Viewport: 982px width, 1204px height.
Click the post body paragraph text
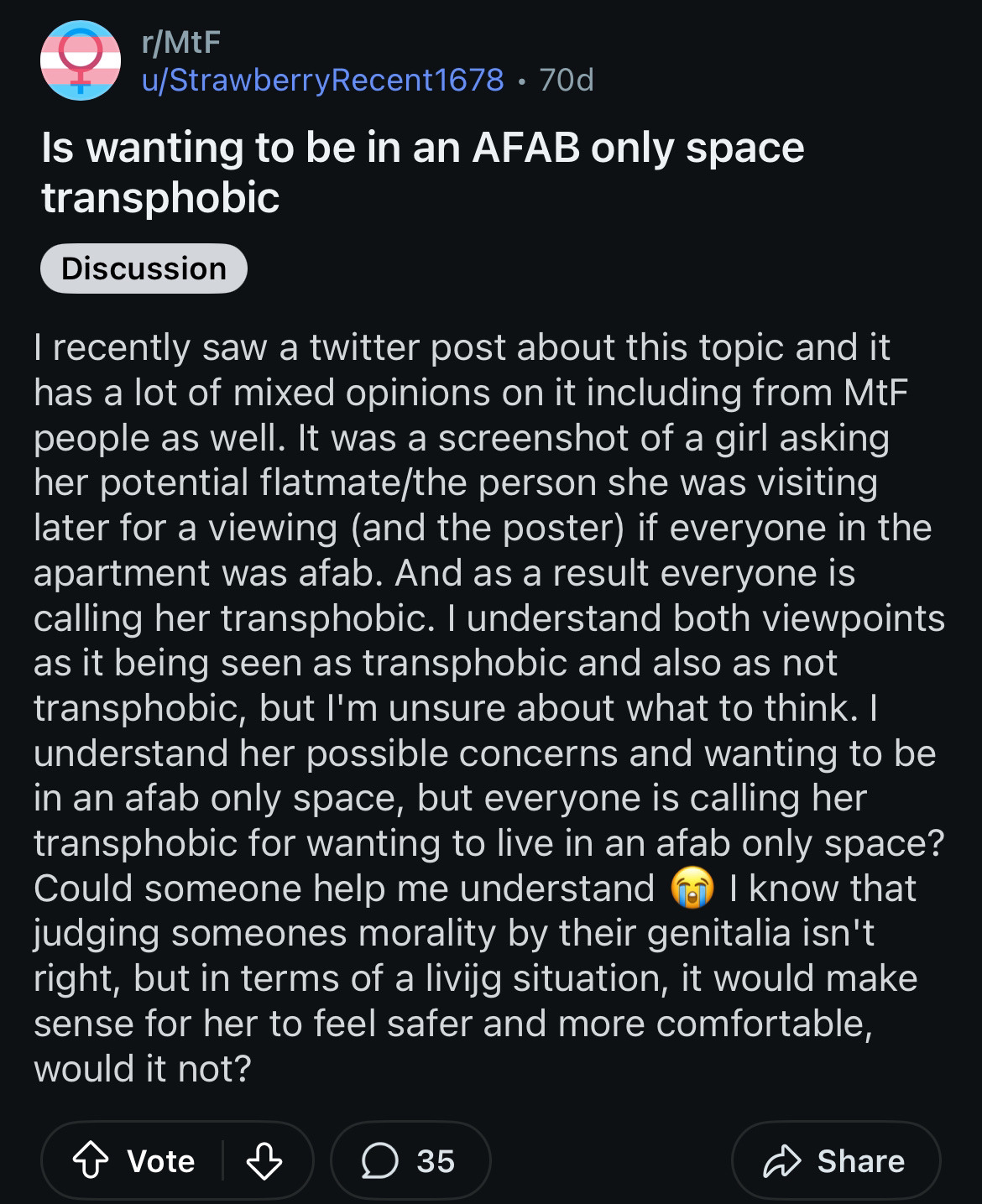pyautogui.click(x=489, y=707)
